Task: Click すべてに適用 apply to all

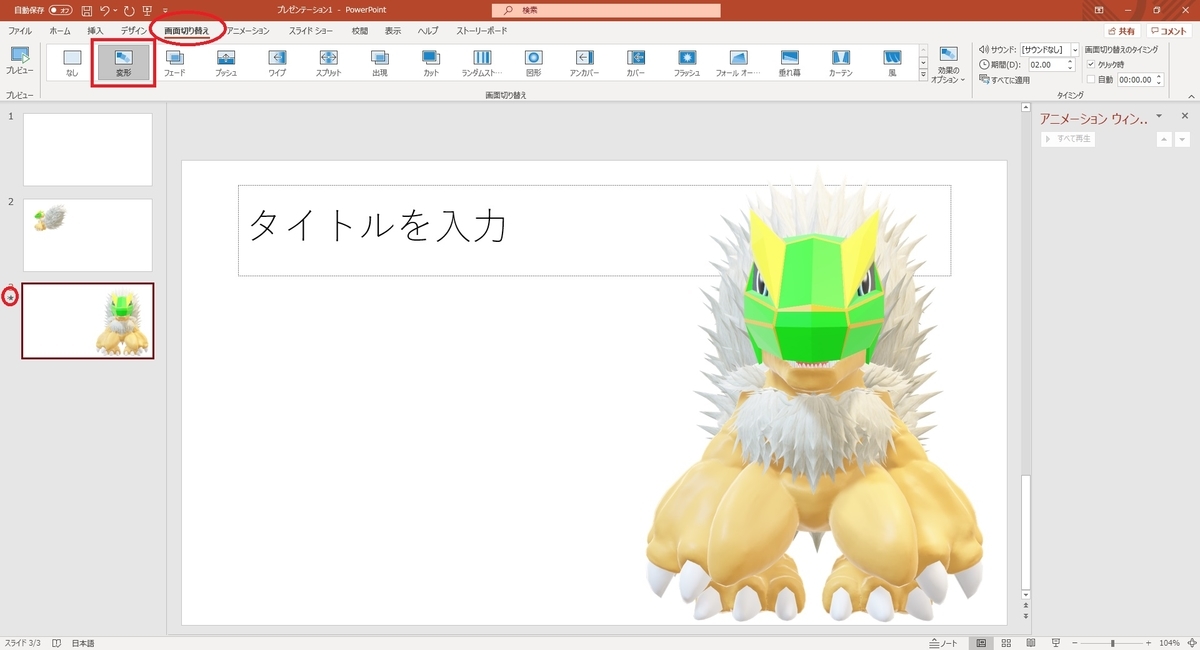Action: pos(1004,79)
